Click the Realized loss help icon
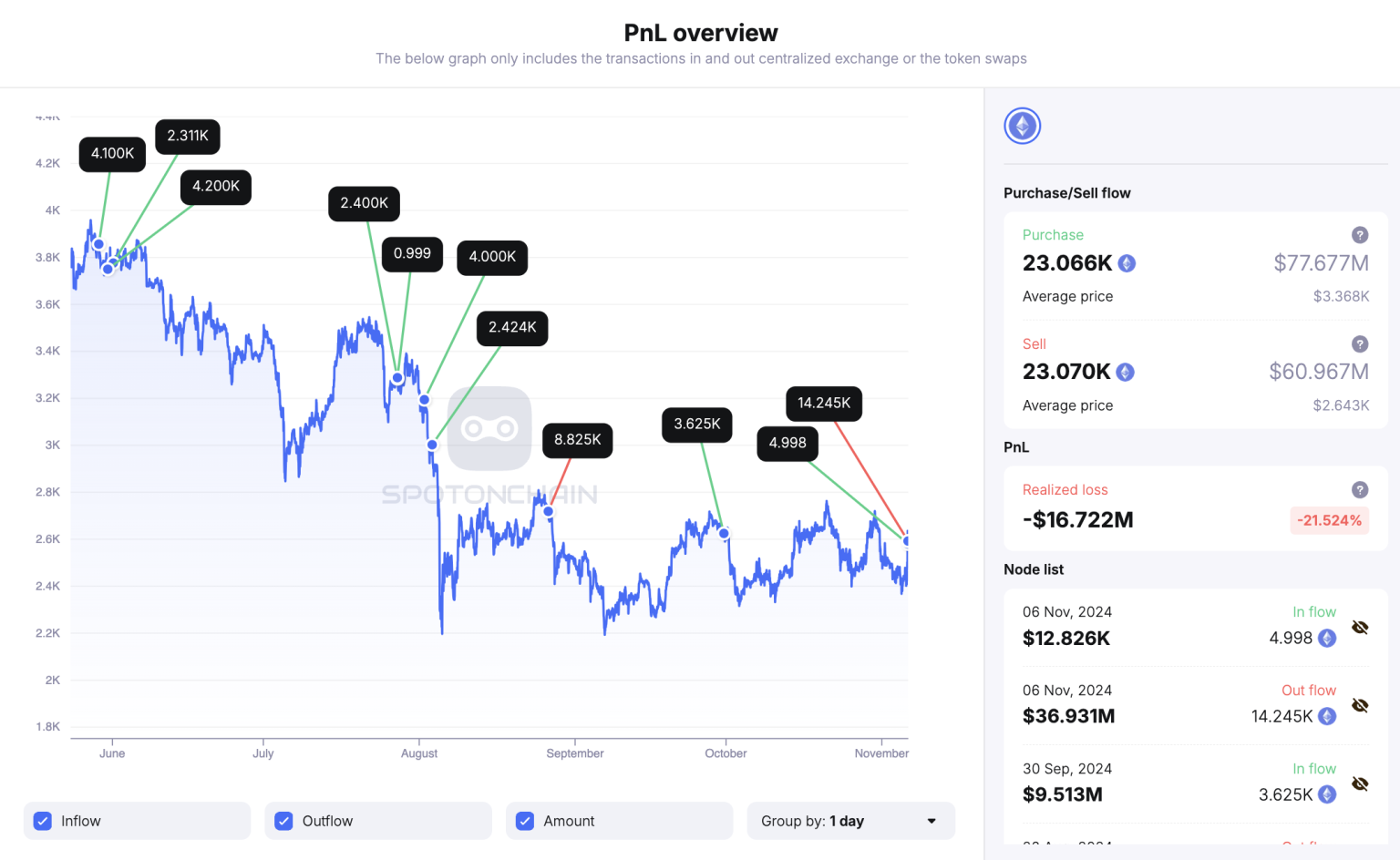 pos(1359,490)
